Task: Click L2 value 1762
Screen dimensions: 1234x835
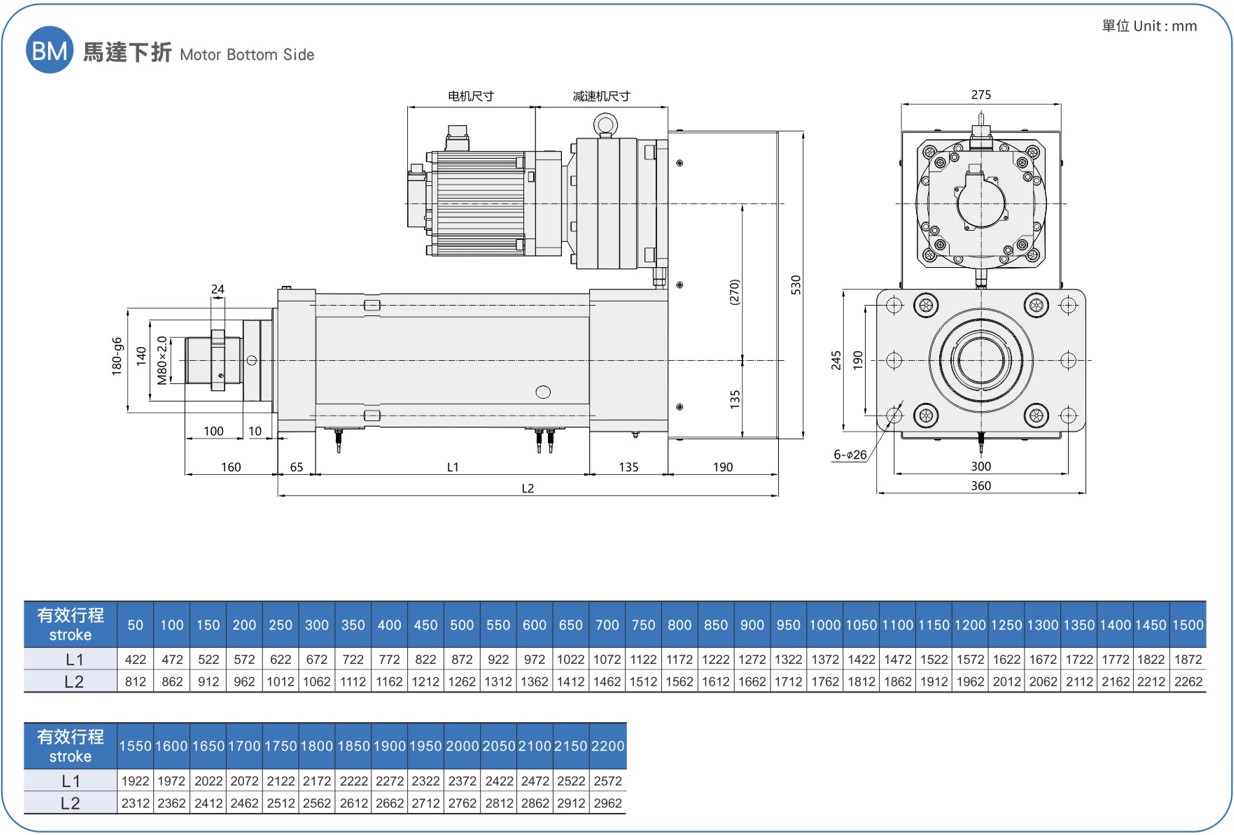Action: coord(825,682)
